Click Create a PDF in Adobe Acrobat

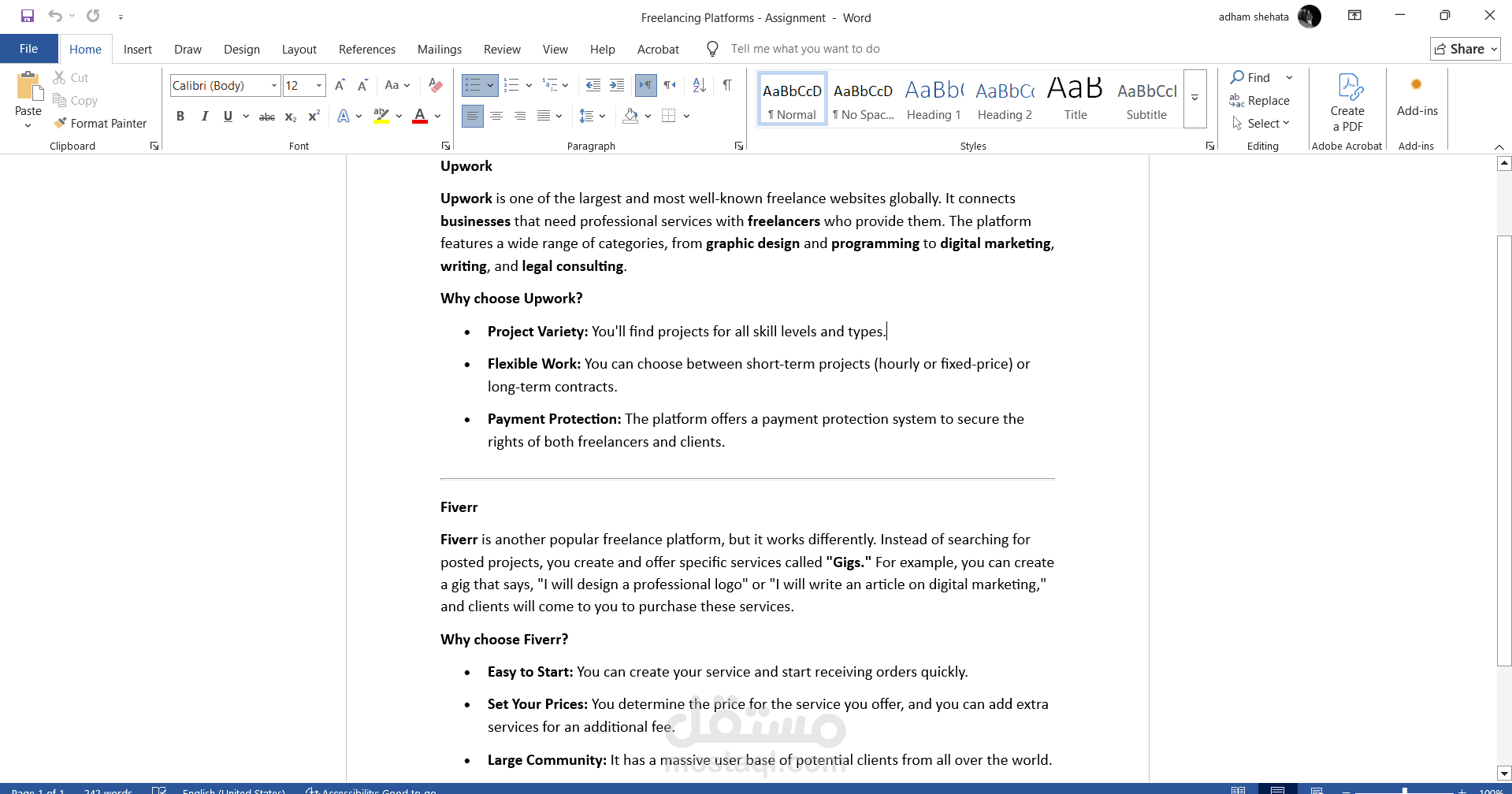coord(1347,103)
